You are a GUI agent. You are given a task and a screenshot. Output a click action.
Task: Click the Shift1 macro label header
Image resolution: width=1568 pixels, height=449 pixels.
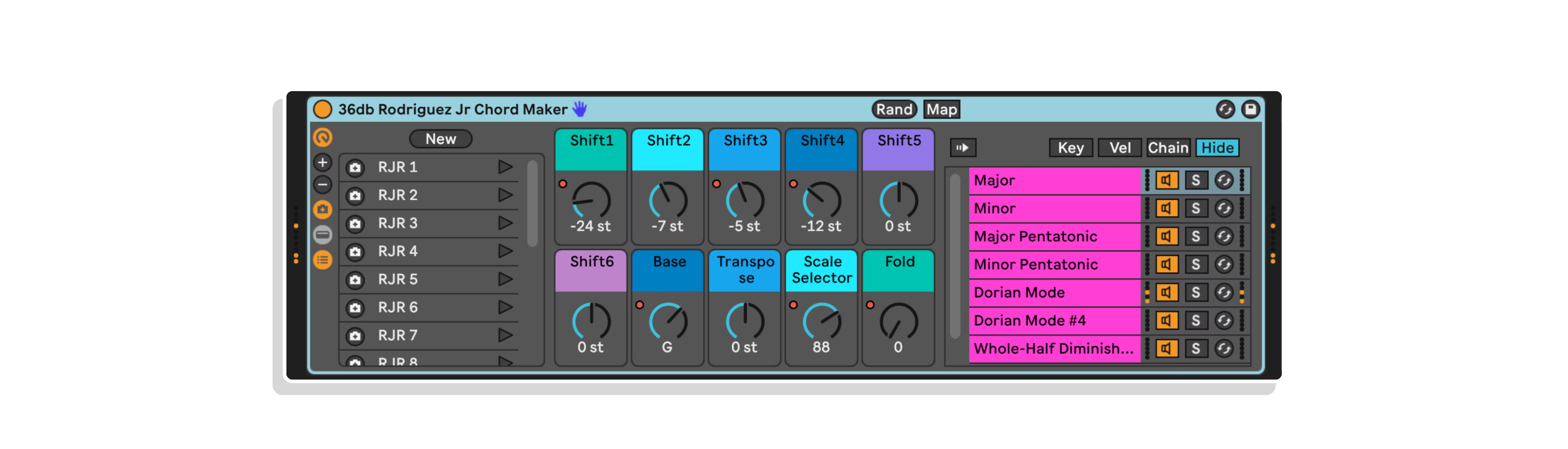[x=591, y=150]
